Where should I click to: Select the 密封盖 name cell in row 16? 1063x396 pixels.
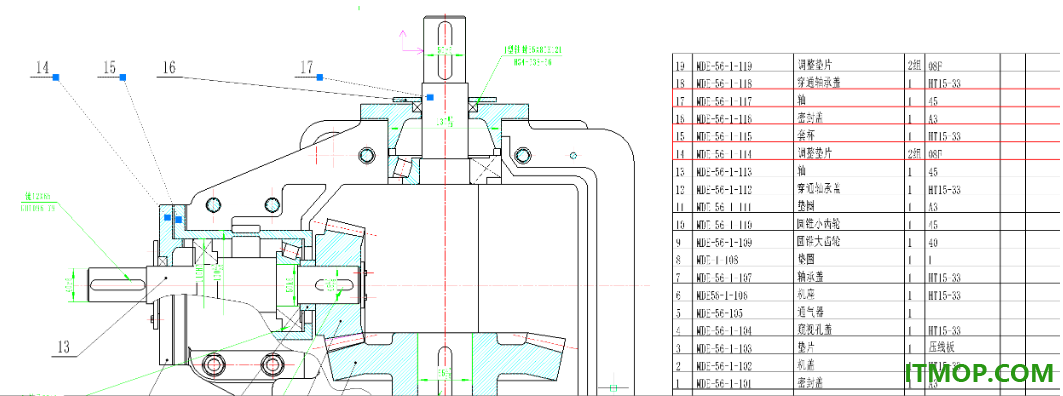click(x=811, y=119)
